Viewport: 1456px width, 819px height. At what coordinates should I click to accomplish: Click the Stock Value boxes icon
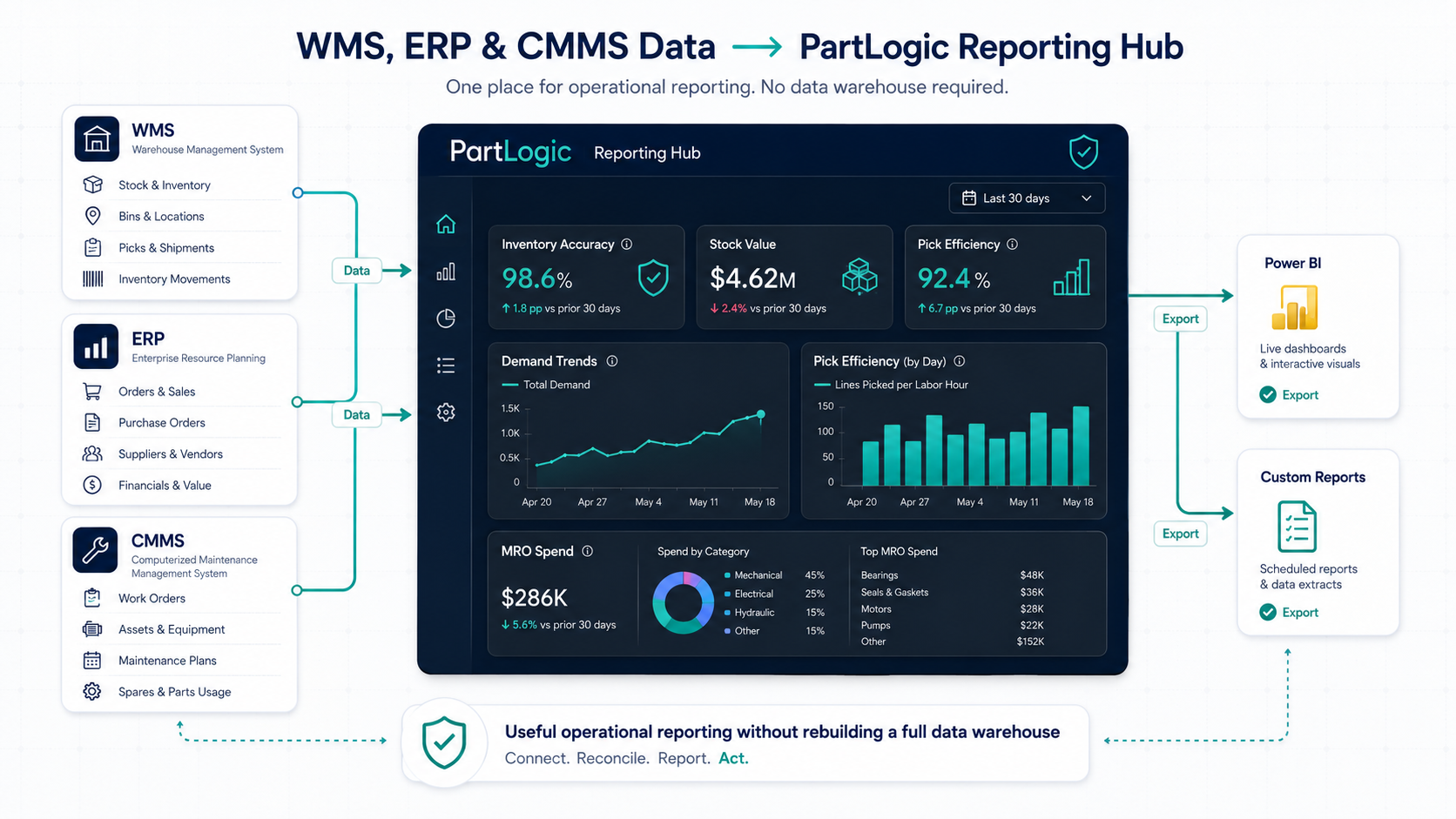(x=859, y=277)
